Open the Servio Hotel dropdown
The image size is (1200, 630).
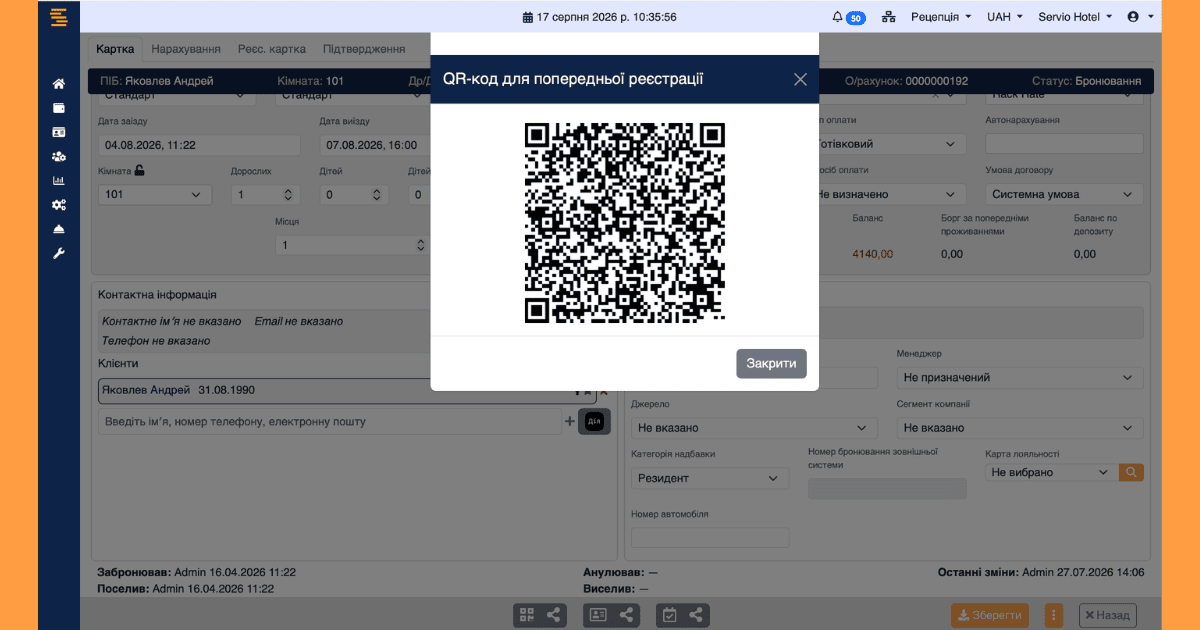(1076, 17)
